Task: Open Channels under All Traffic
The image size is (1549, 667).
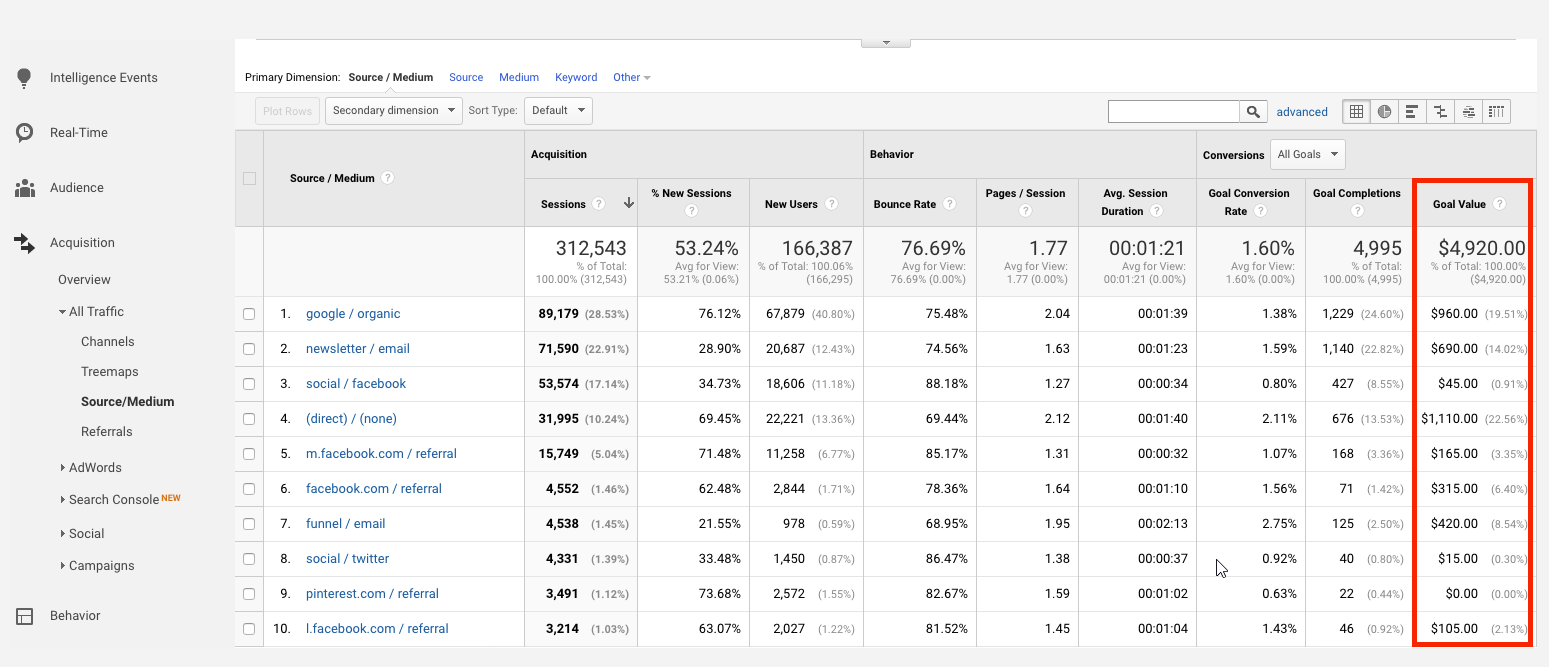Action: [x=107, y=341]
